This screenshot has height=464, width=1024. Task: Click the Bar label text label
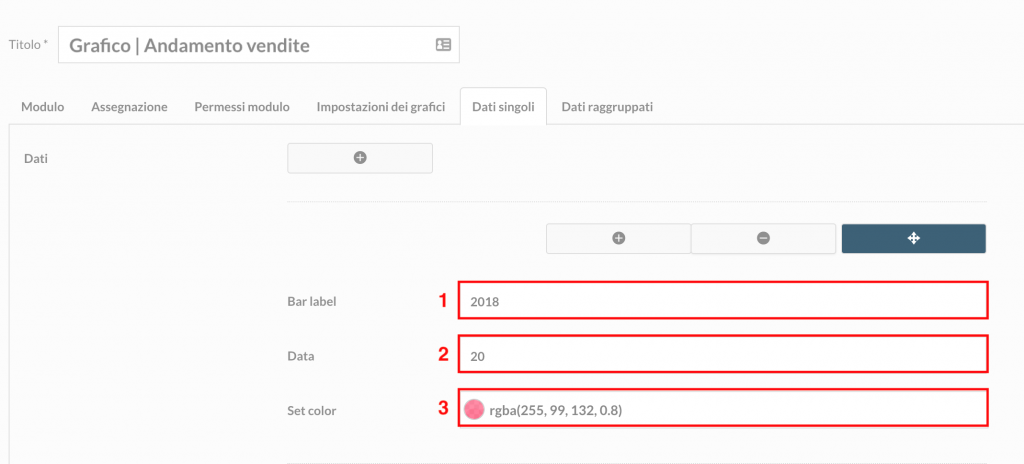312,302
